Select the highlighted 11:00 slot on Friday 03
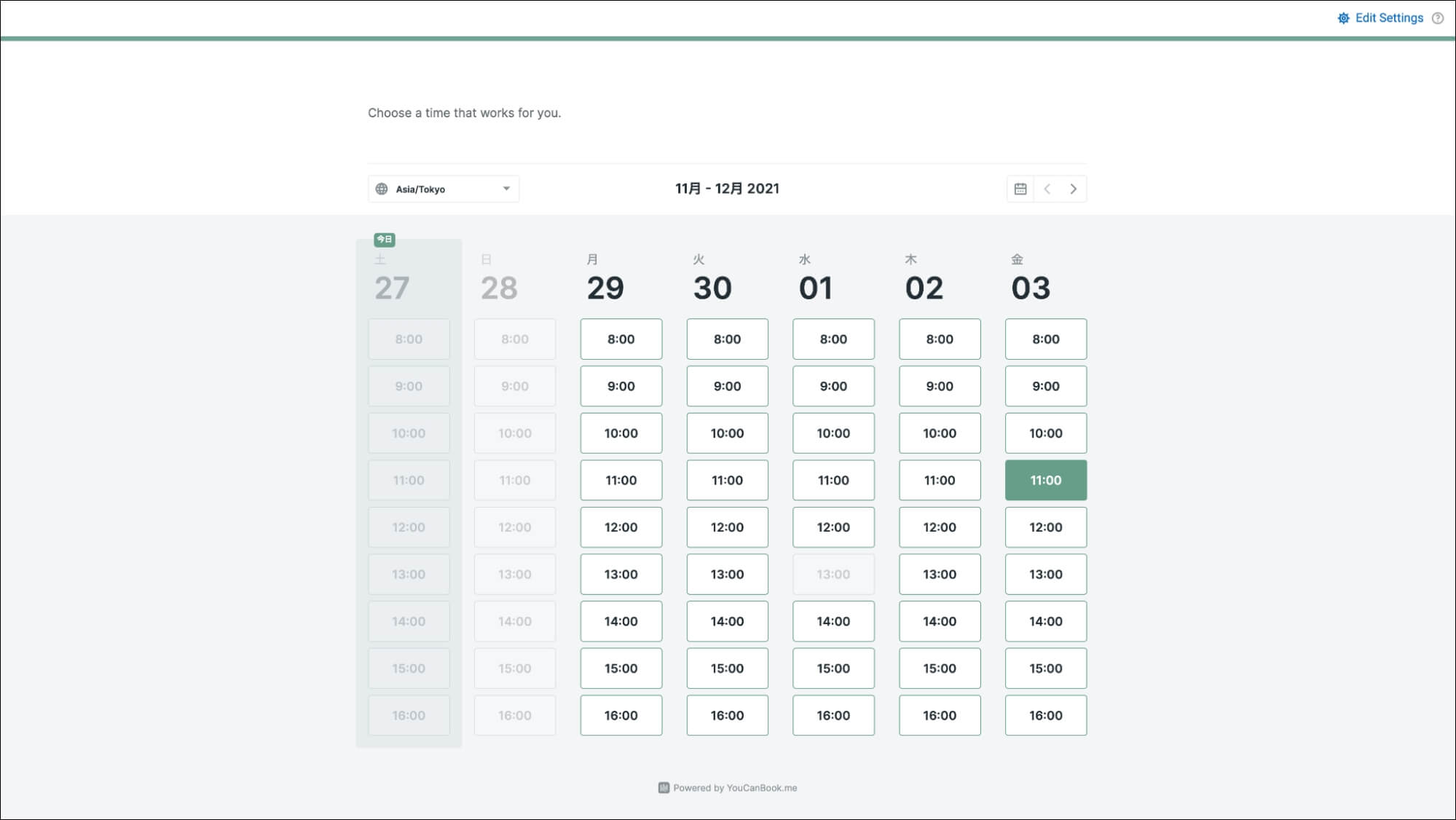Viewport: 1456px width, 820px height. click(x=1045, y=480)
